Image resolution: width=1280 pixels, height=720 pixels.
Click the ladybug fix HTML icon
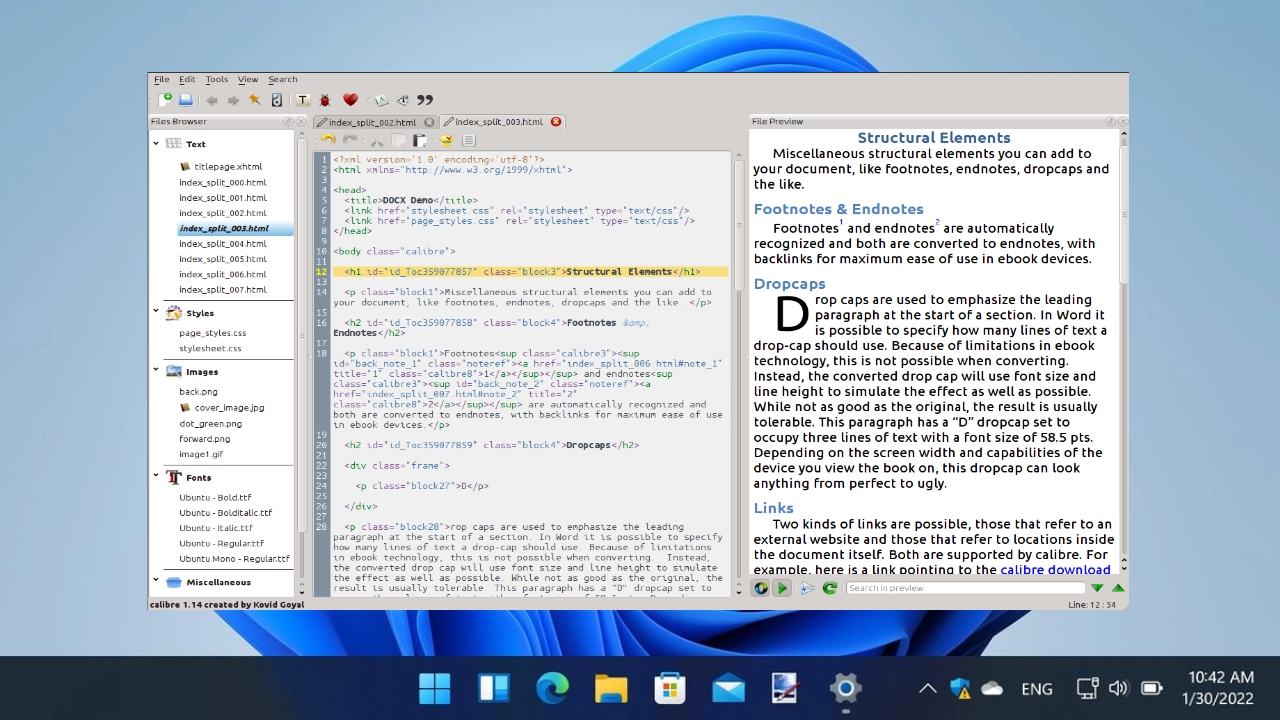tap(325, 101)
